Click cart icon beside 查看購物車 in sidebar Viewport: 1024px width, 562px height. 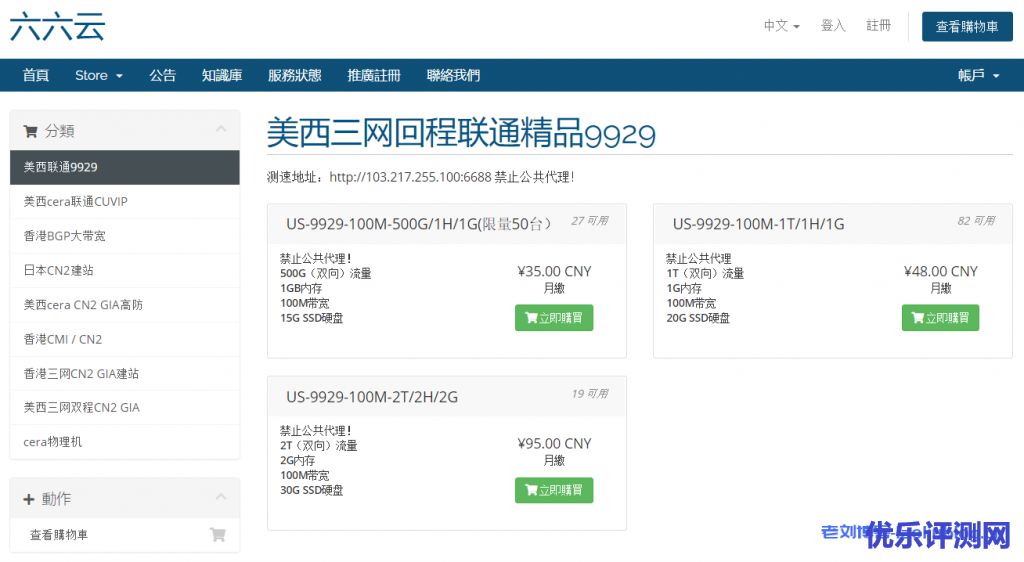point(217,535)
